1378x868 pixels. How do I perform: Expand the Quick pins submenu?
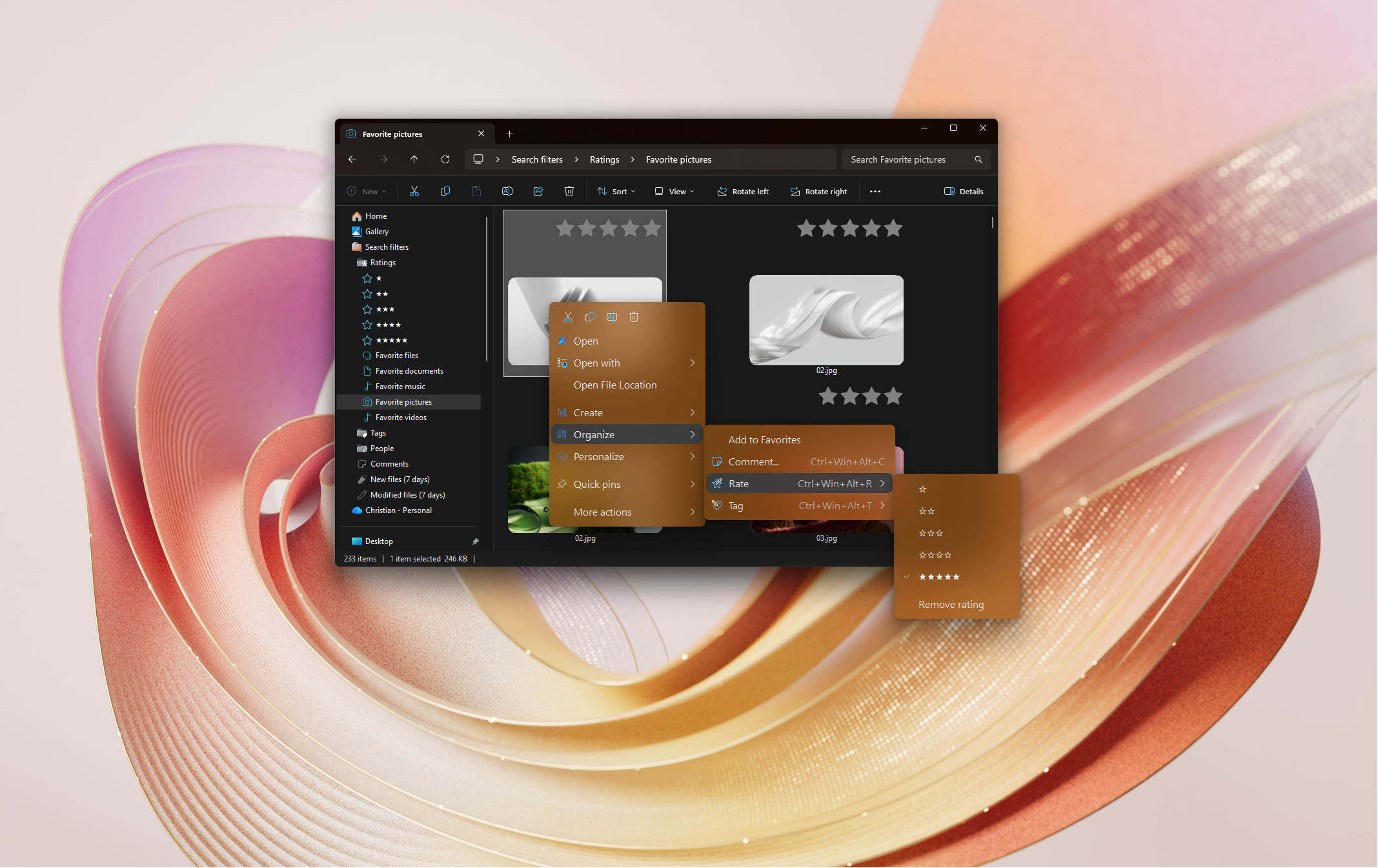[x=627, y=485]
